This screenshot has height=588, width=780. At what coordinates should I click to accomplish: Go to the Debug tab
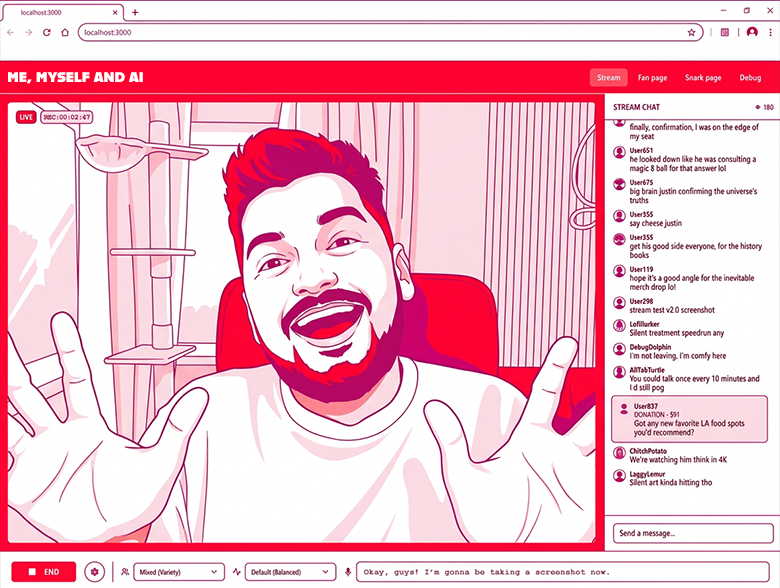click(750, 77)
